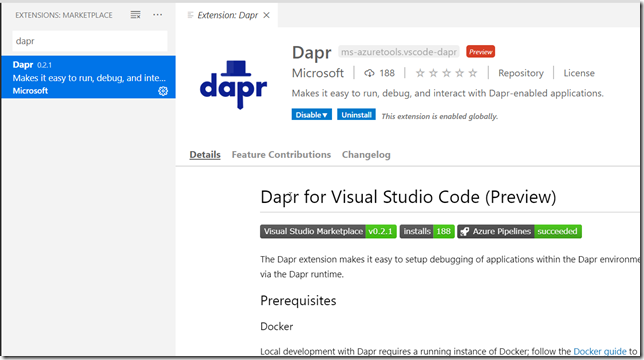The width and height of the screenshot is (644, 360).
Task: Select the Dapr 0.2.1 extension in list
Action: 88,77
